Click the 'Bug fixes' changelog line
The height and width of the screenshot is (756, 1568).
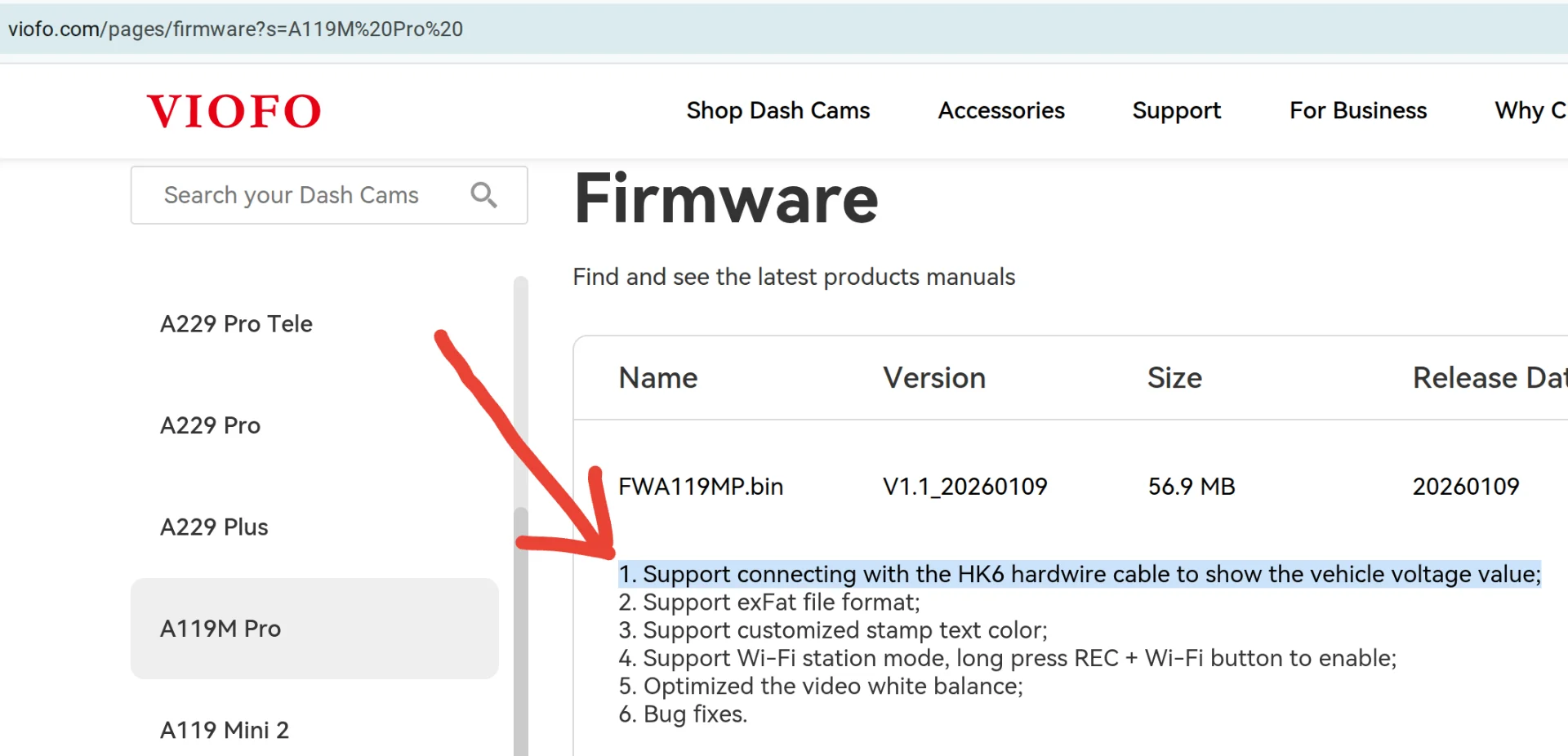click(x=683, y=714)
